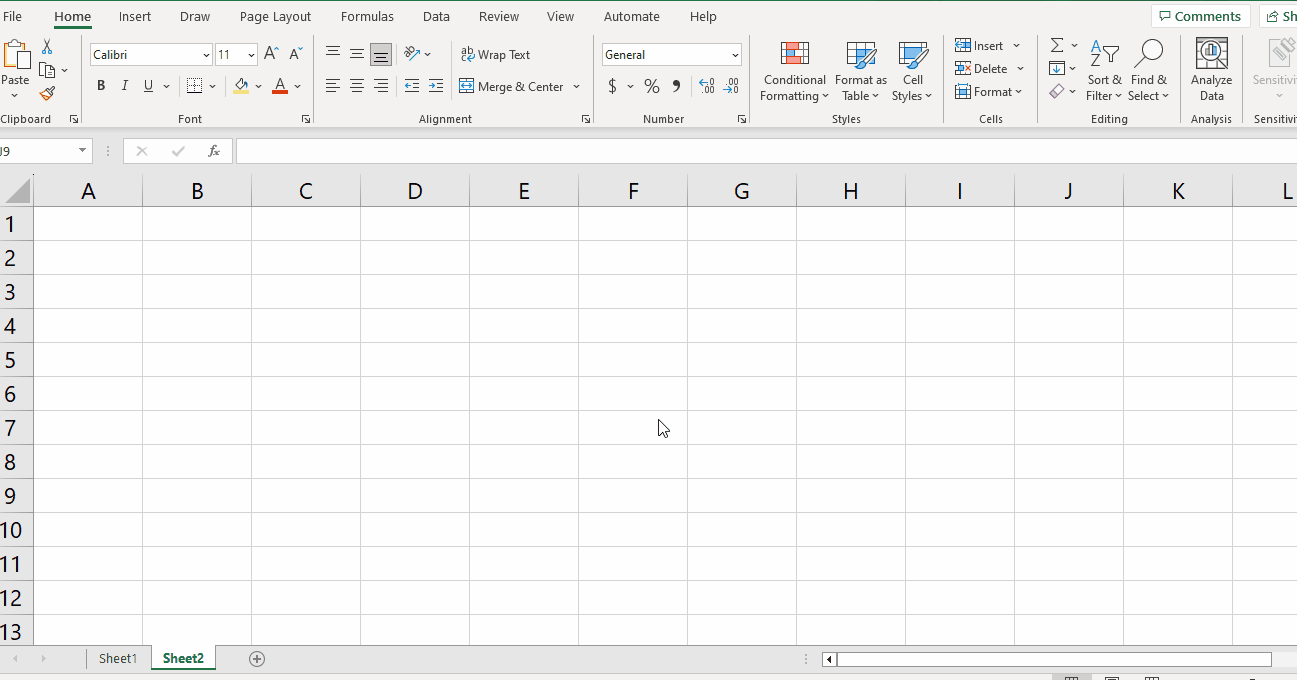Apply bold formatting
This screenshot has height=680, width=1297.
point(100,86)
